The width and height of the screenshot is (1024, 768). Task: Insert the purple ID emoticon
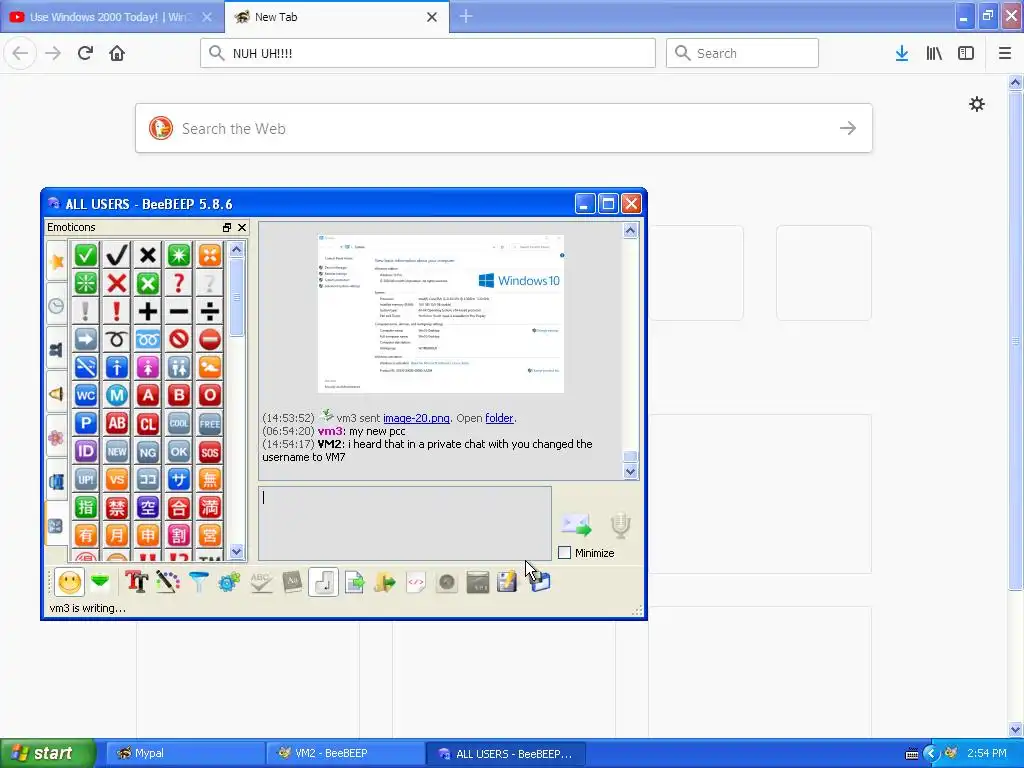[86, 451]
